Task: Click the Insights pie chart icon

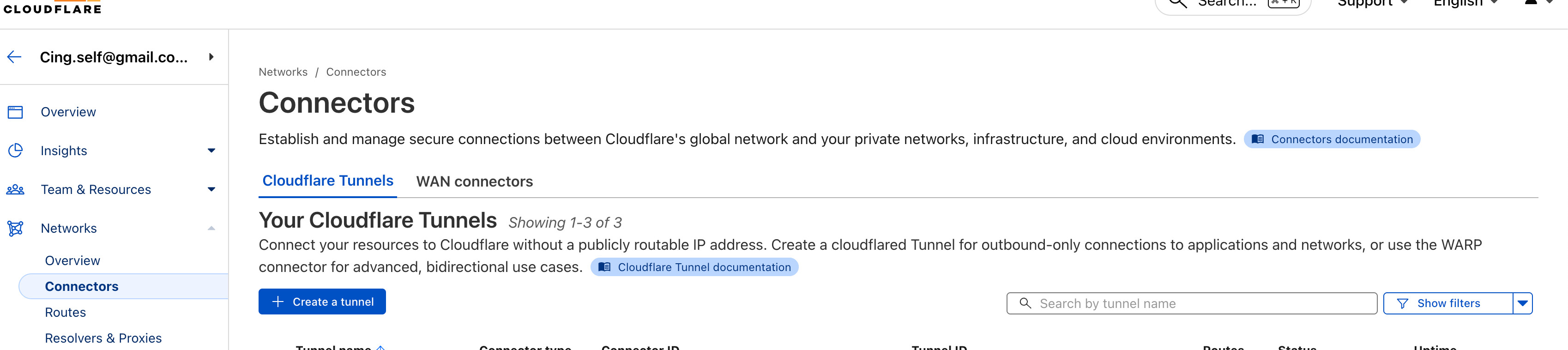Action: coord(15,151)
